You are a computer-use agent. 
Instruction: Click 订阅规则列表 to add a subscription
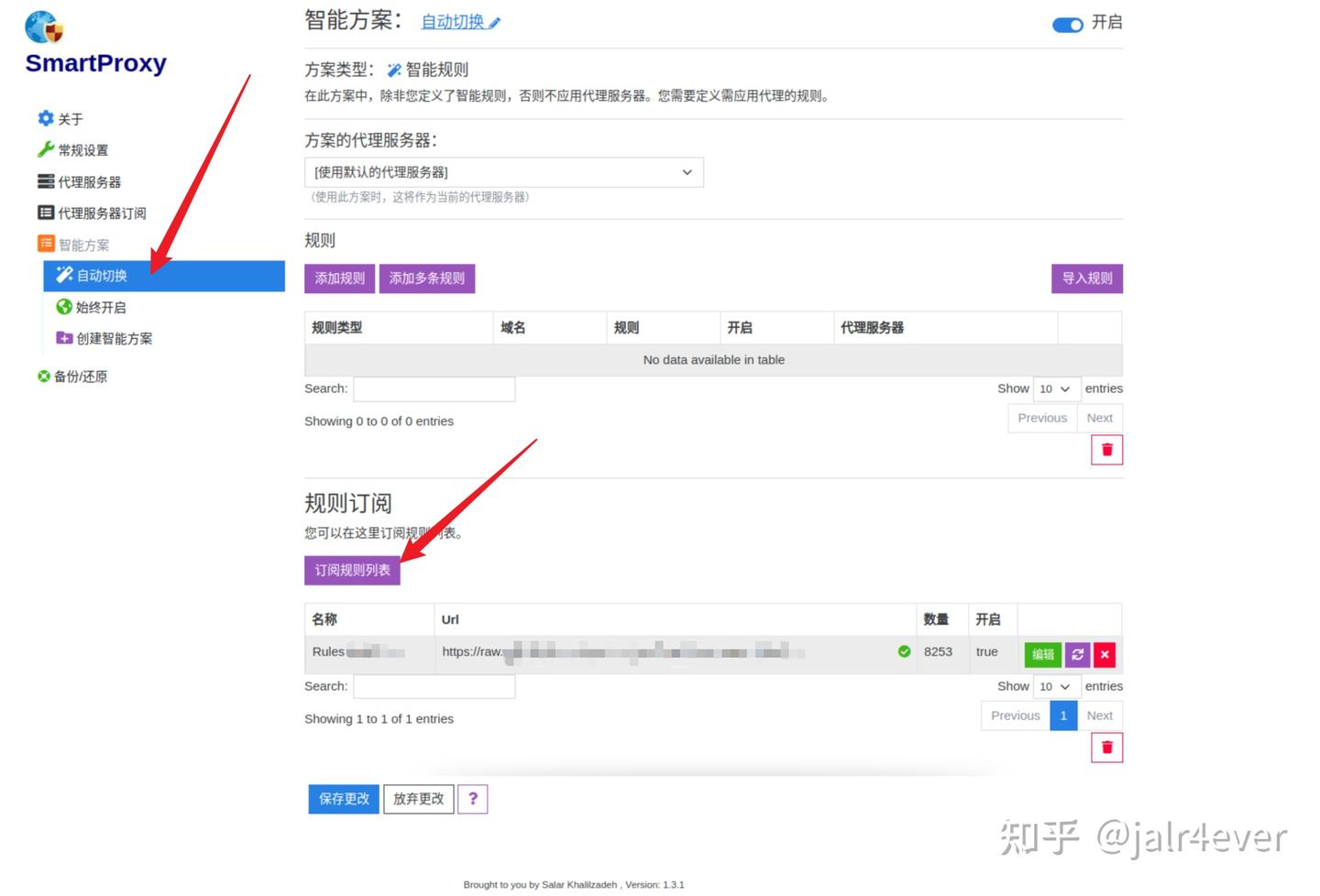click(x=352, y=570)
